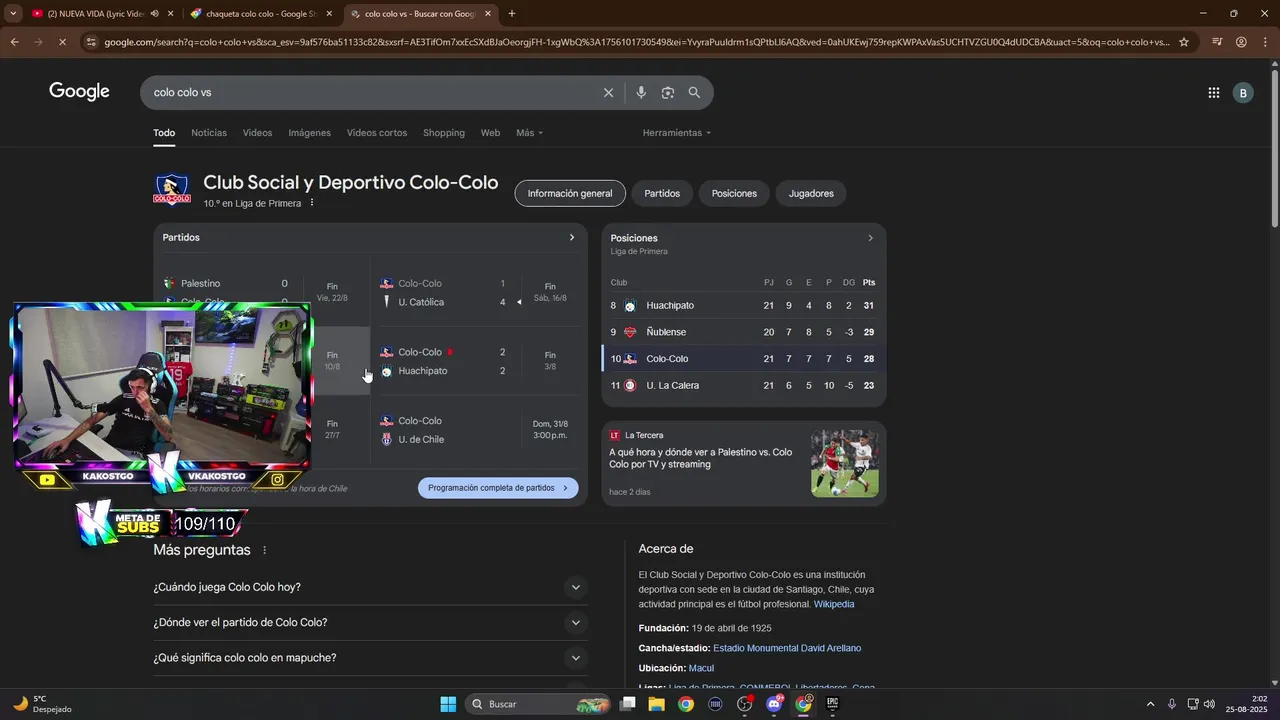Show hidden system tray icons
The image size is (1280, 720).
point(1150,704)
